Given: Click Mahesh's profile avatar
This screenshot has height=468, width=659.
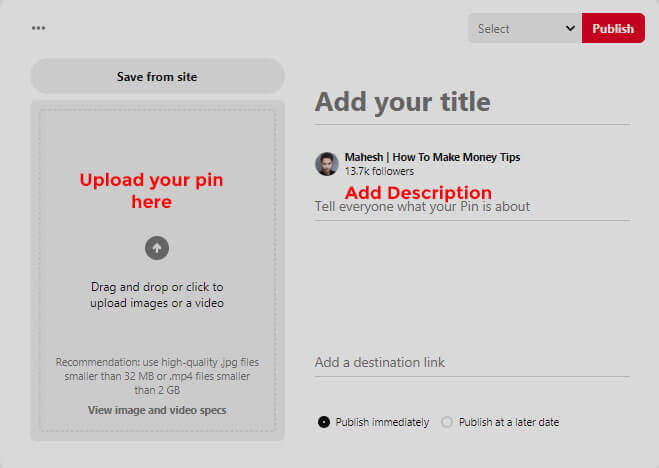Looking at the screenshot, I should (x=327, y=164).
